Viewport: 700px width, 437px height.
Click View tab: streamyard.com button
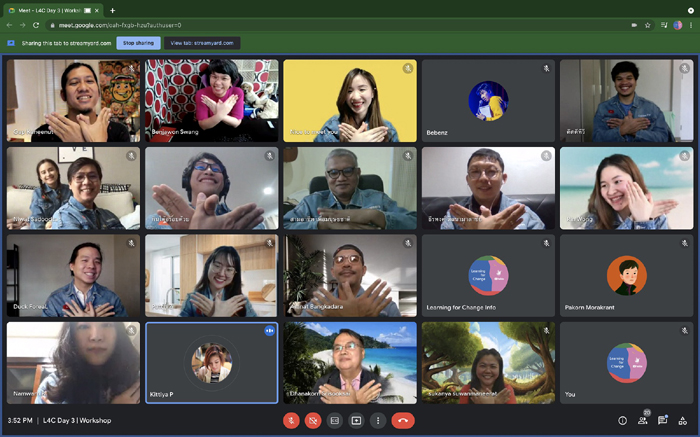pyautogui.click(x=202, y=43)
